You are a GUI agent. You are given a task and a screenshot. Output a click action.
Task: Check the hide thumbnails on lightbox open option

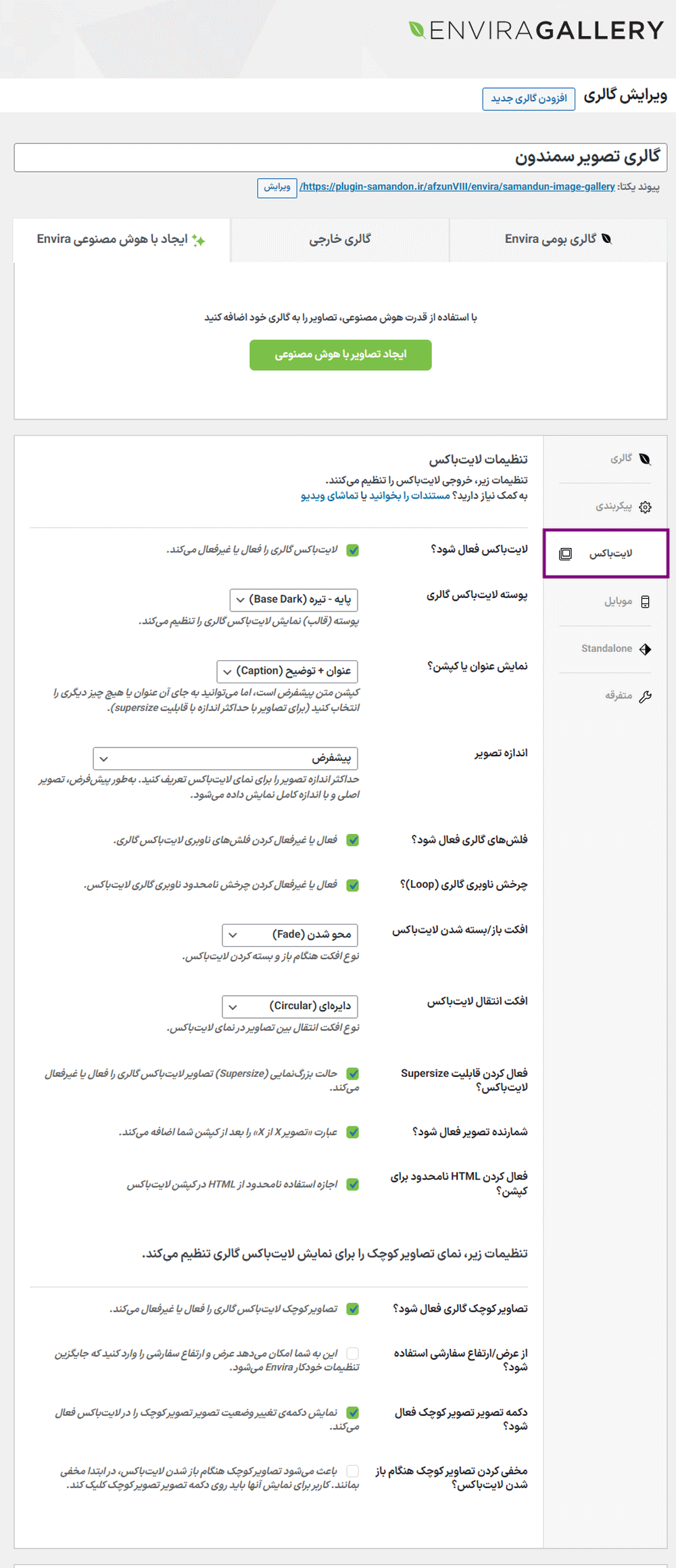[352, 1471]
